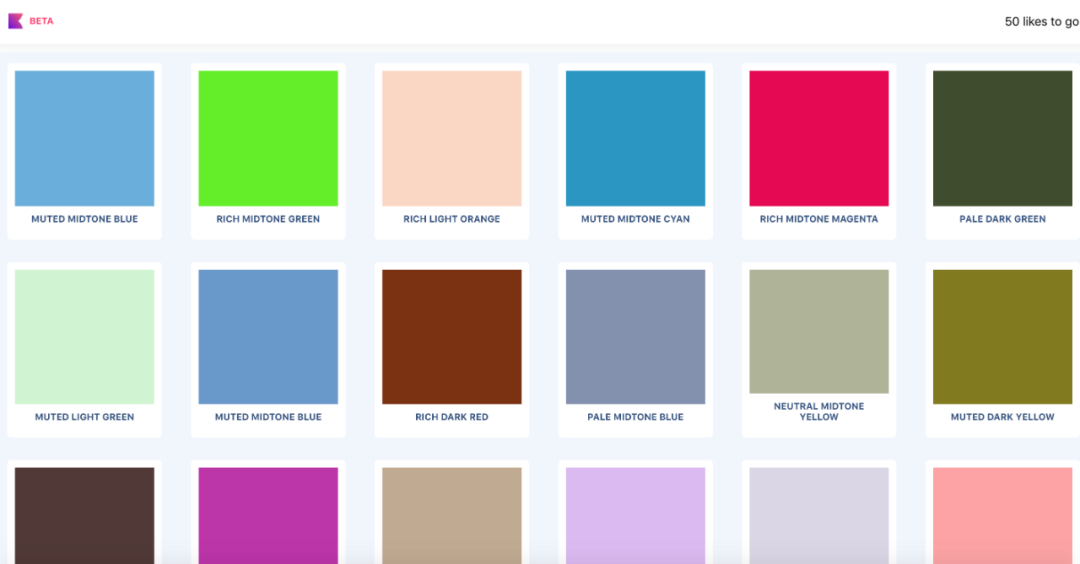This screenshot has height=564, width=1080.
Task: Click the 'MUTED DARK YELLOW' label text
Action: tap(1002, 417)
